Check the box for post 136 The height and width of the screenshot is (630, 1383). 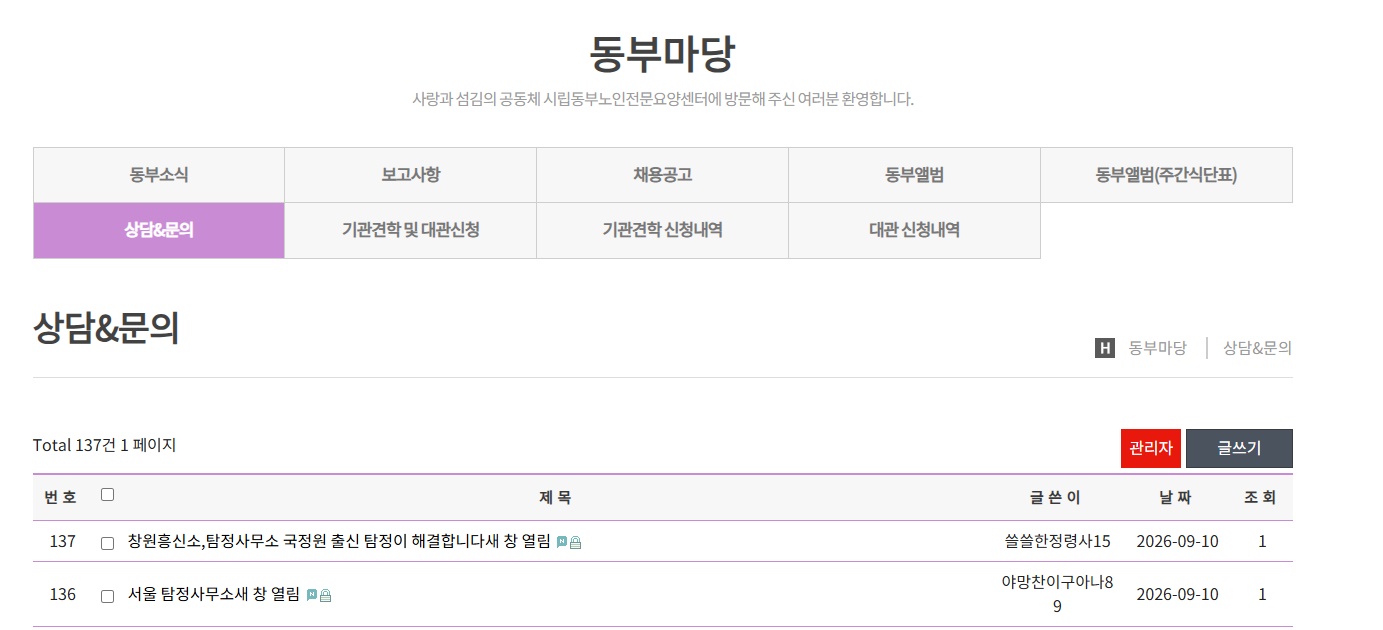pos(108,596)
